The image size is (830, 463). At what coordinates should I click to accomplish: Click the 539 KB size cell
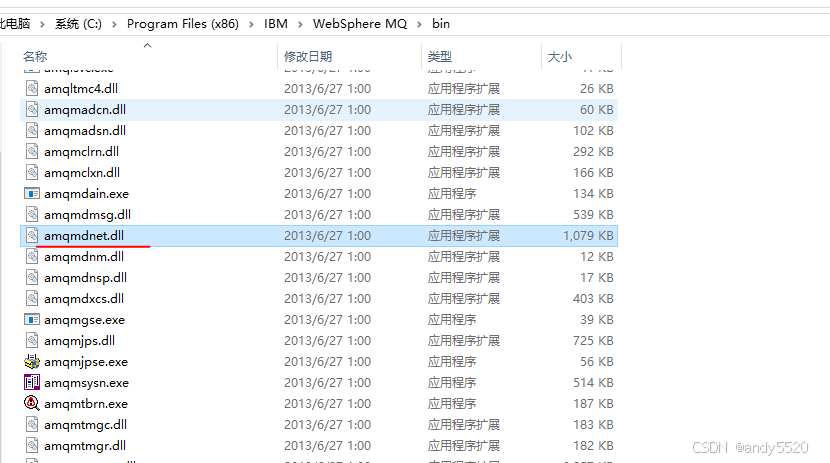pyautogui.click(x=593, y=214)
